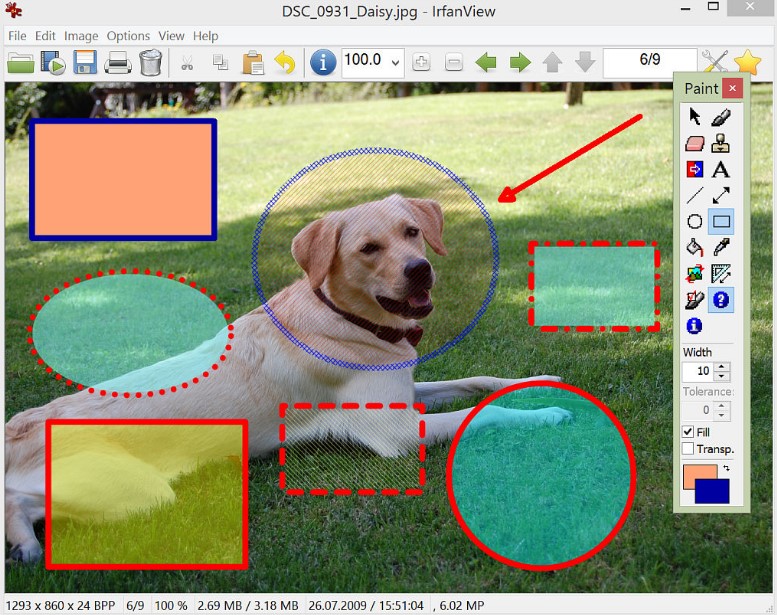Select the Clone Stamp tool
Viewport: 777px width, 615px height.
click(x=720, y=144)
